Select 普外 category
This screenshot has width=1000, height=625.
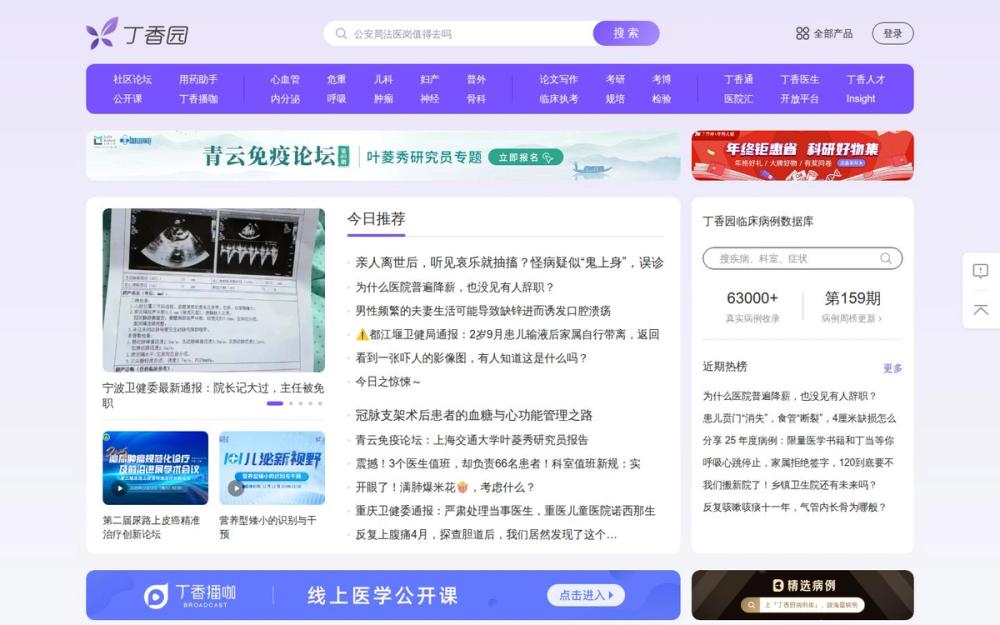pyautogui.click(x=476, y=79)
